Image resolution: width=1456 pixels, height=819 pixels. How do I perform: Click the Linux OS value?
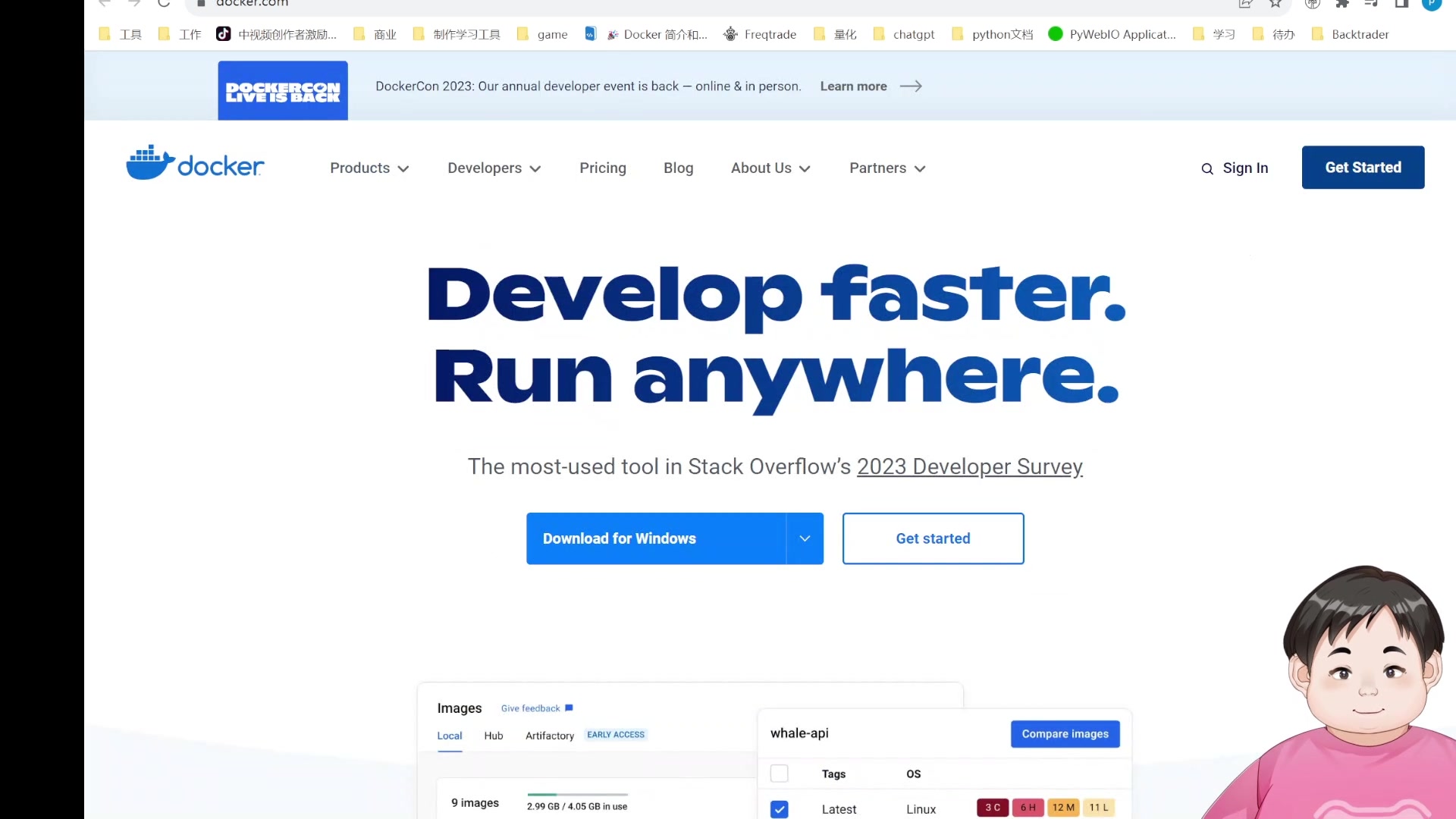click(921, 810)
